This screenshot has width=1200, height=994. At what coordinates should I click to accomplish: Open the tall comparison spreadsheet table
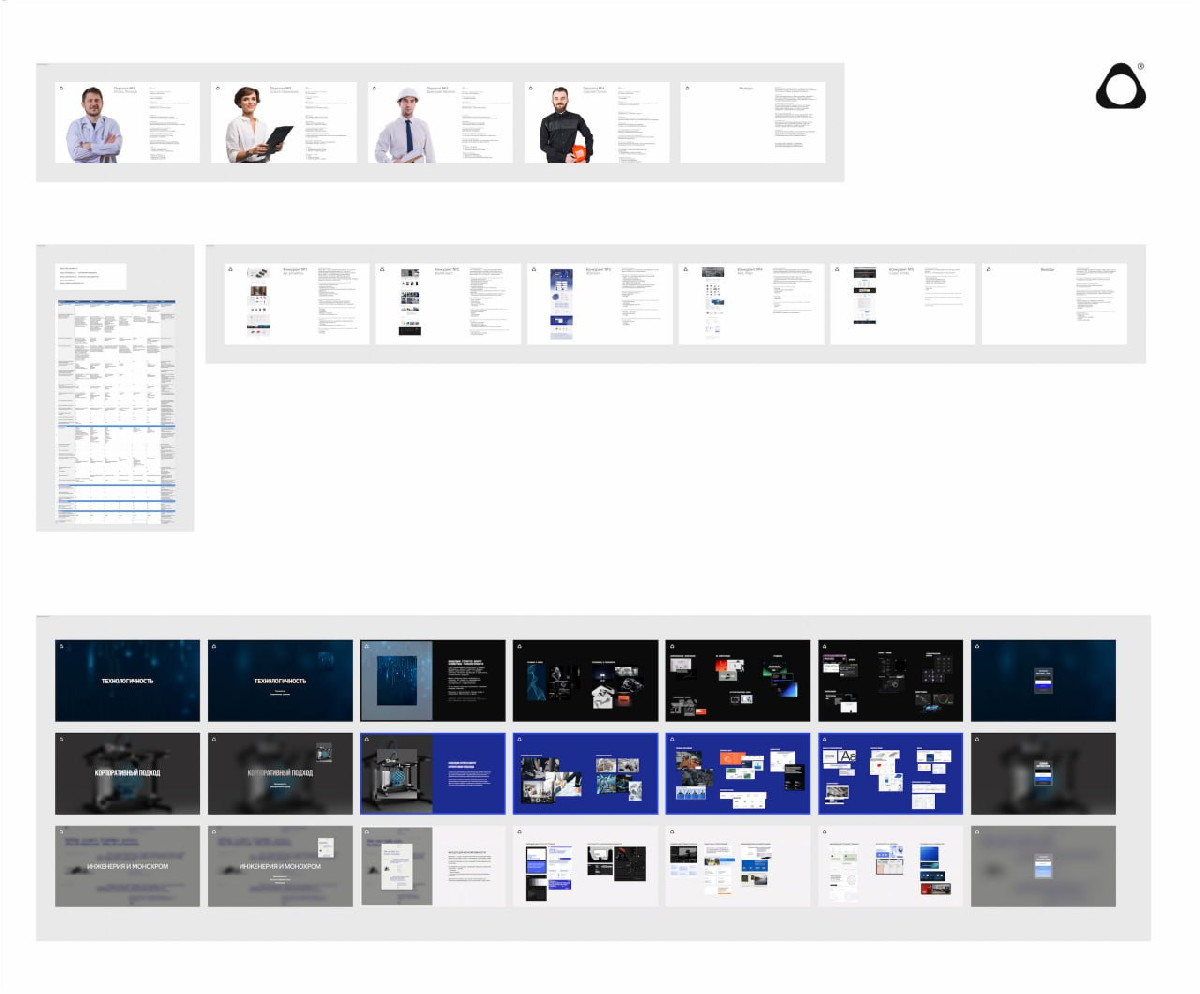pyautogui.click(x=115, y=410)
